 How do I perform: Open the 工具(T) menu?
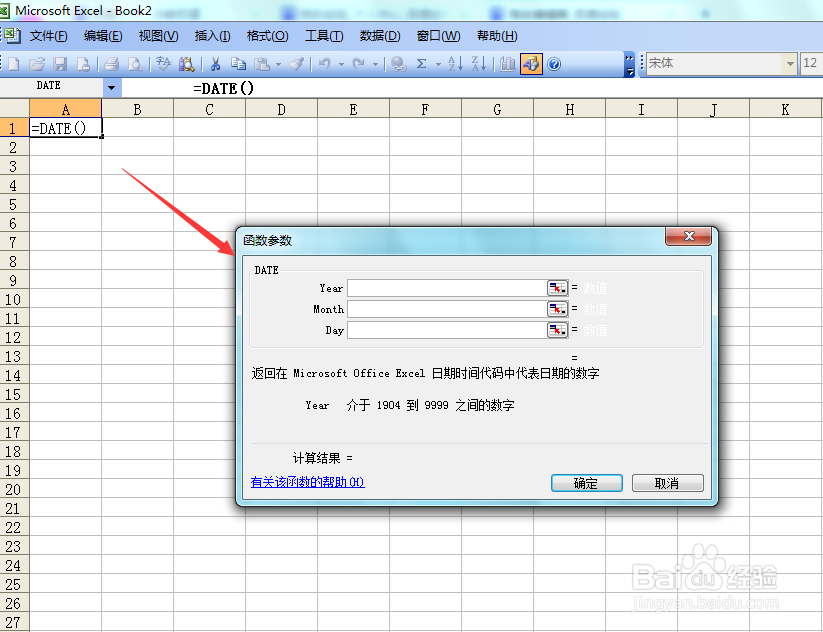(x=324, y=36)
